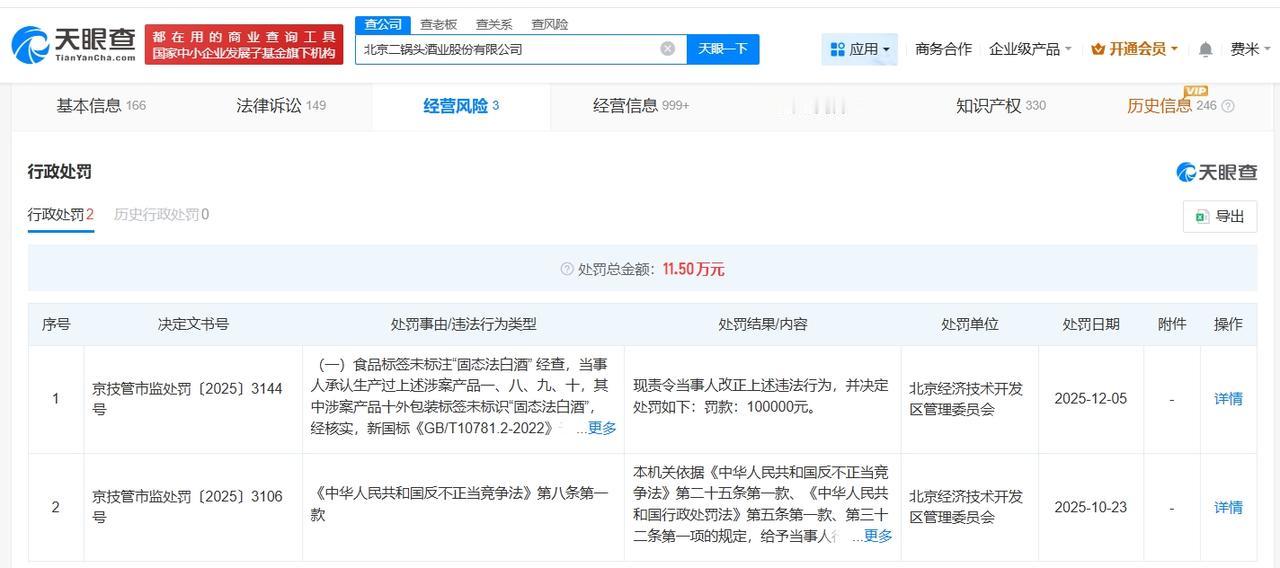
Task: Click the TianYanCha logo at top left
Action: point(73,45)
